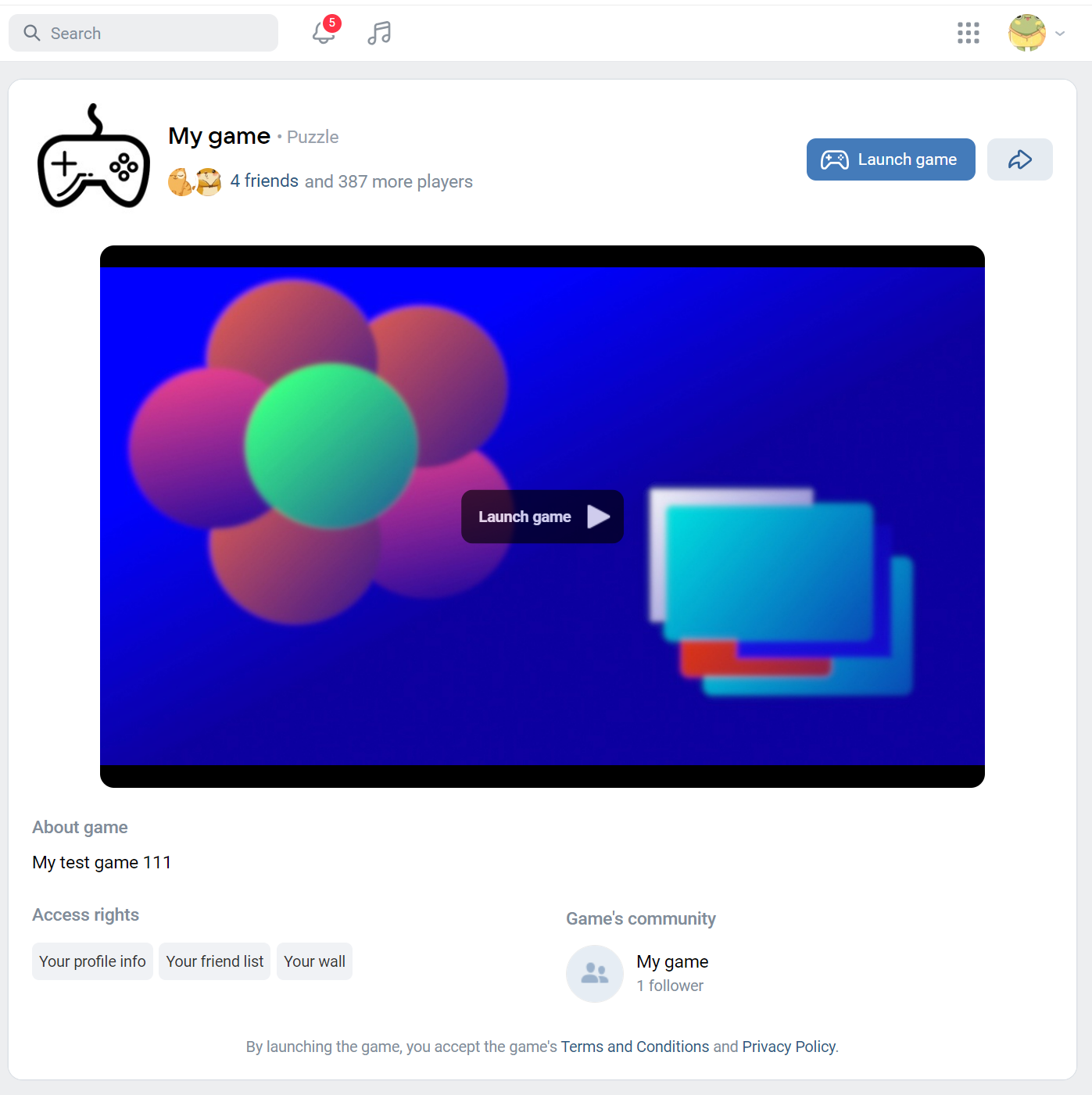This screenshot has width=1092, height=1095.
Task: Click the 'and 387 more players' text
Action: tap(388, 181)
